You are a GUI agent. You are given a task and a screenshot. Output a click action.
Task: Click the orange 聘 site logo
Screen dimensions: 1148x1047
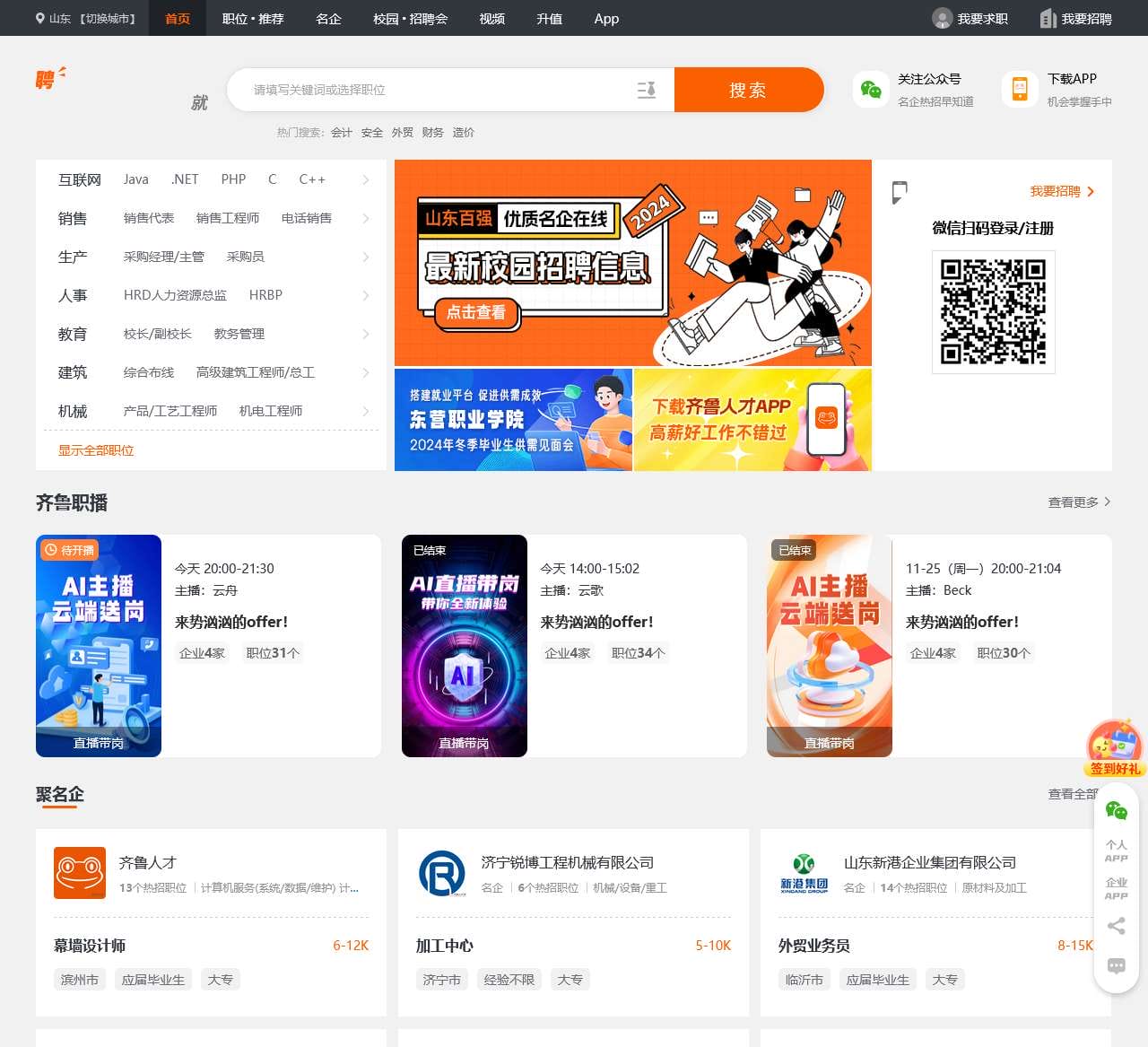tap(50, 78)
